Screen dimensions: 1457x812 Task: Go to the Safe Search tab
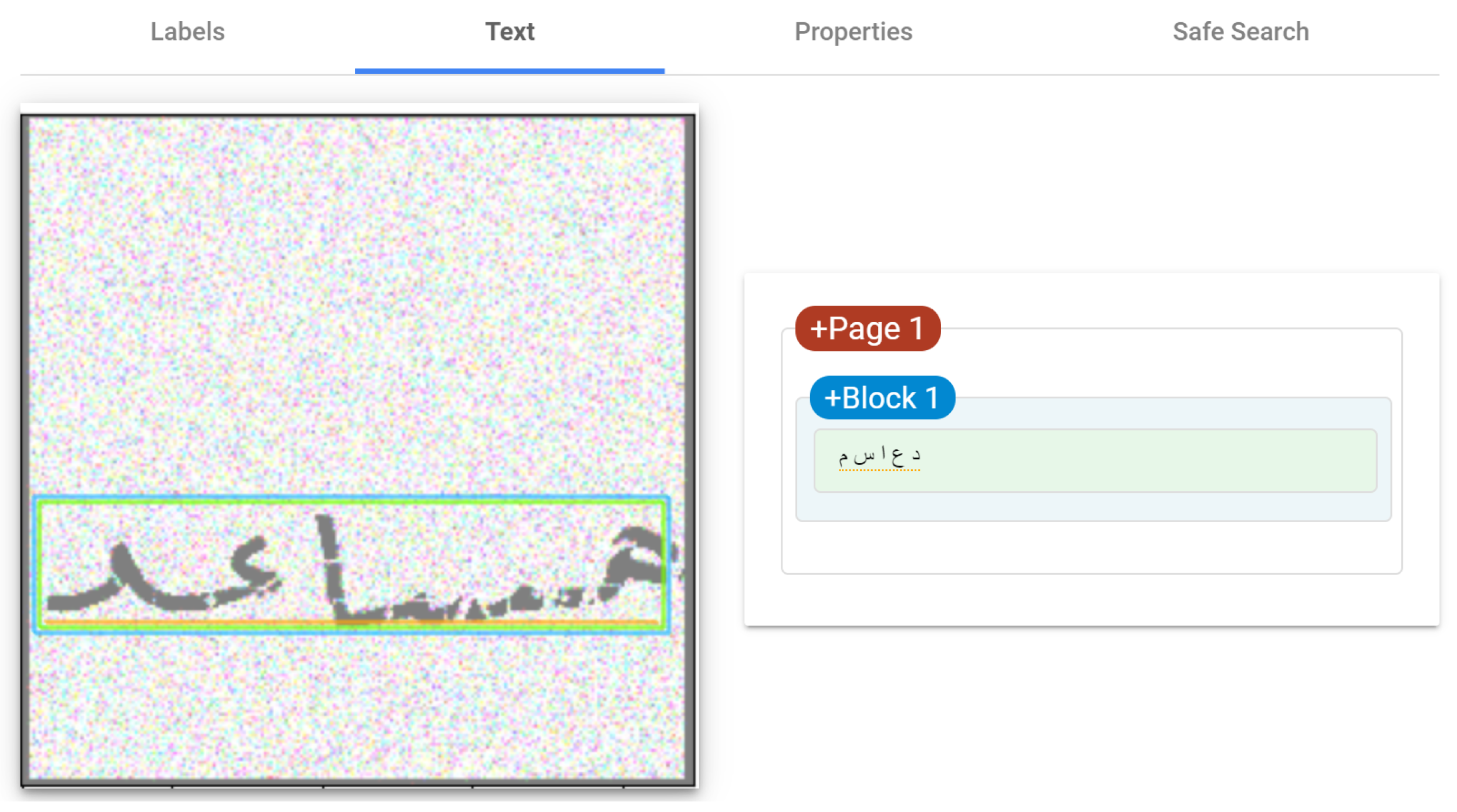click(x=1240, y=32)
